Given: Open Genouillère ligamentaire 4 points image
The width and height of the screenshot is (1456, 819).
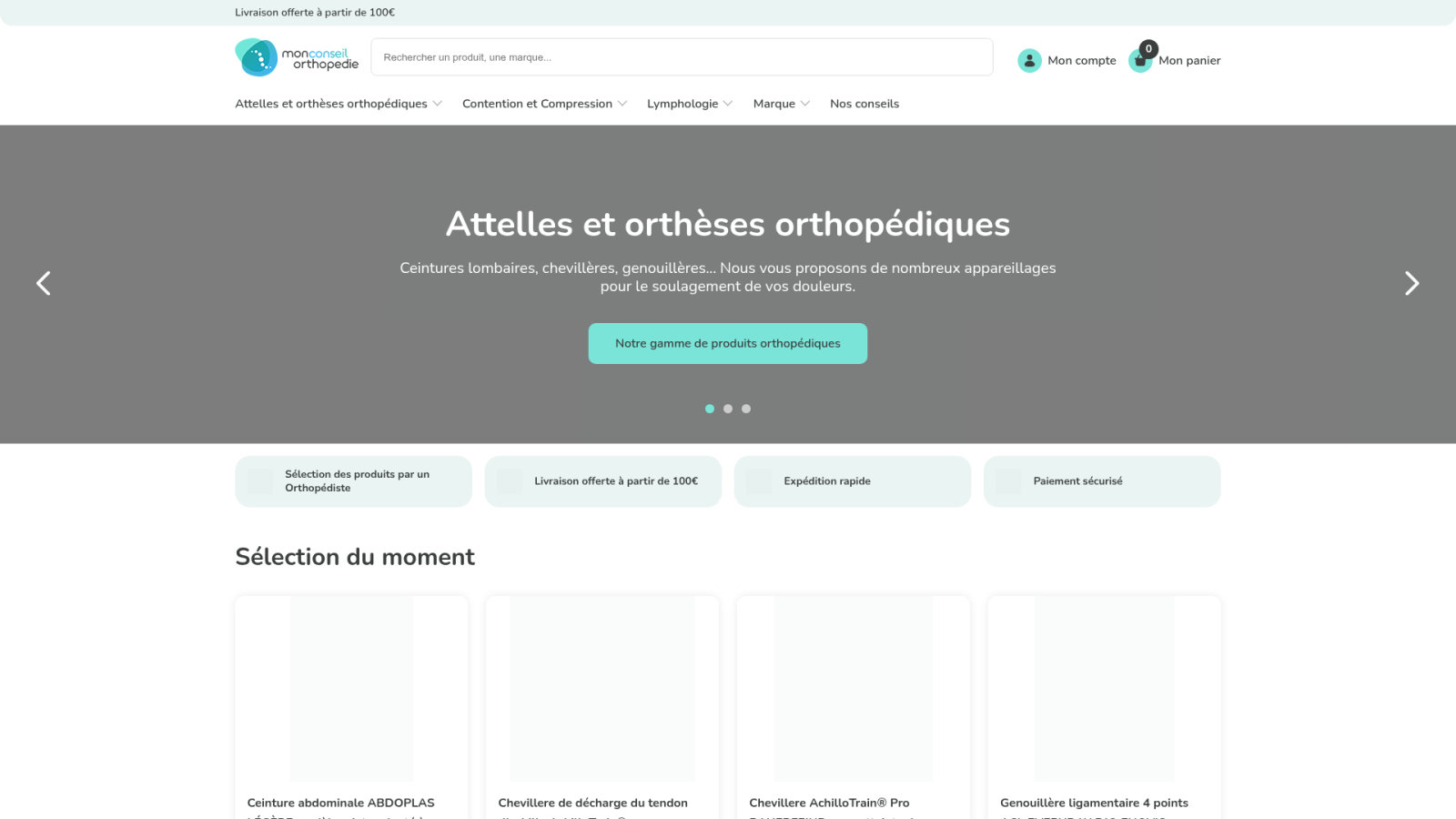Looking at the screenshot, I should coord(1105,689).
